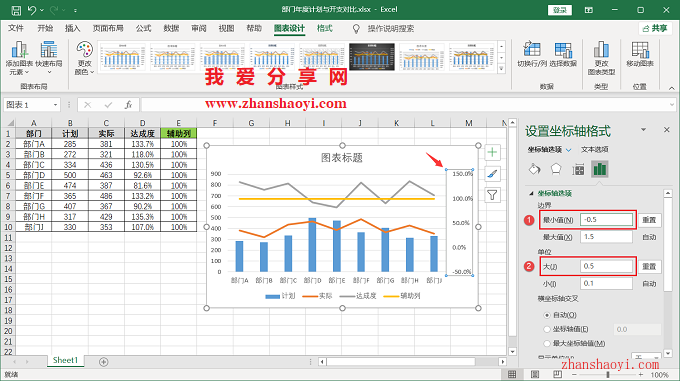Expand the chart styles gallery More arrow

(502, 68)
